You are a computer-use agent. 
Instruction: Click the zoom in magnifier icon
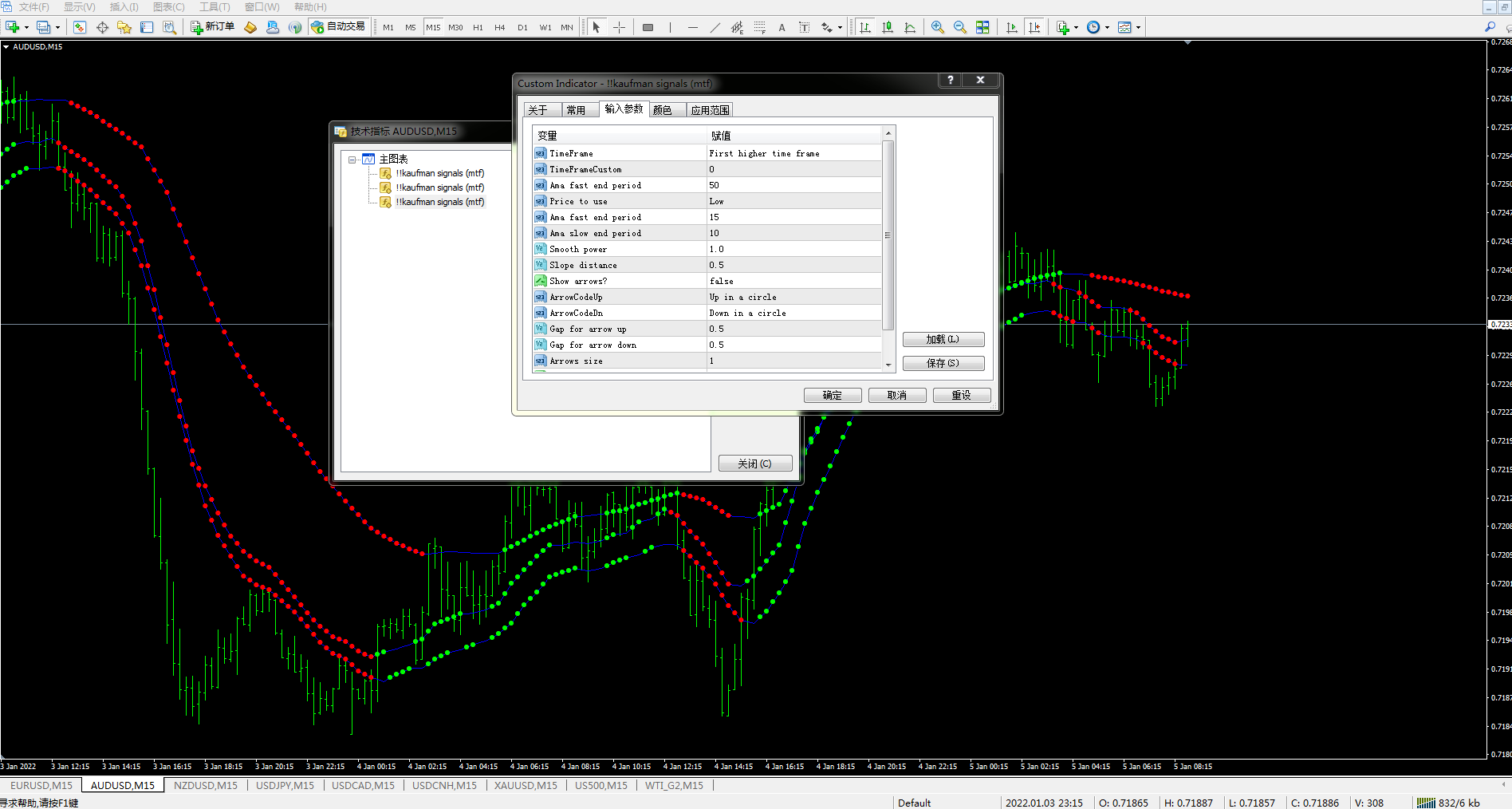coord(938,27)
